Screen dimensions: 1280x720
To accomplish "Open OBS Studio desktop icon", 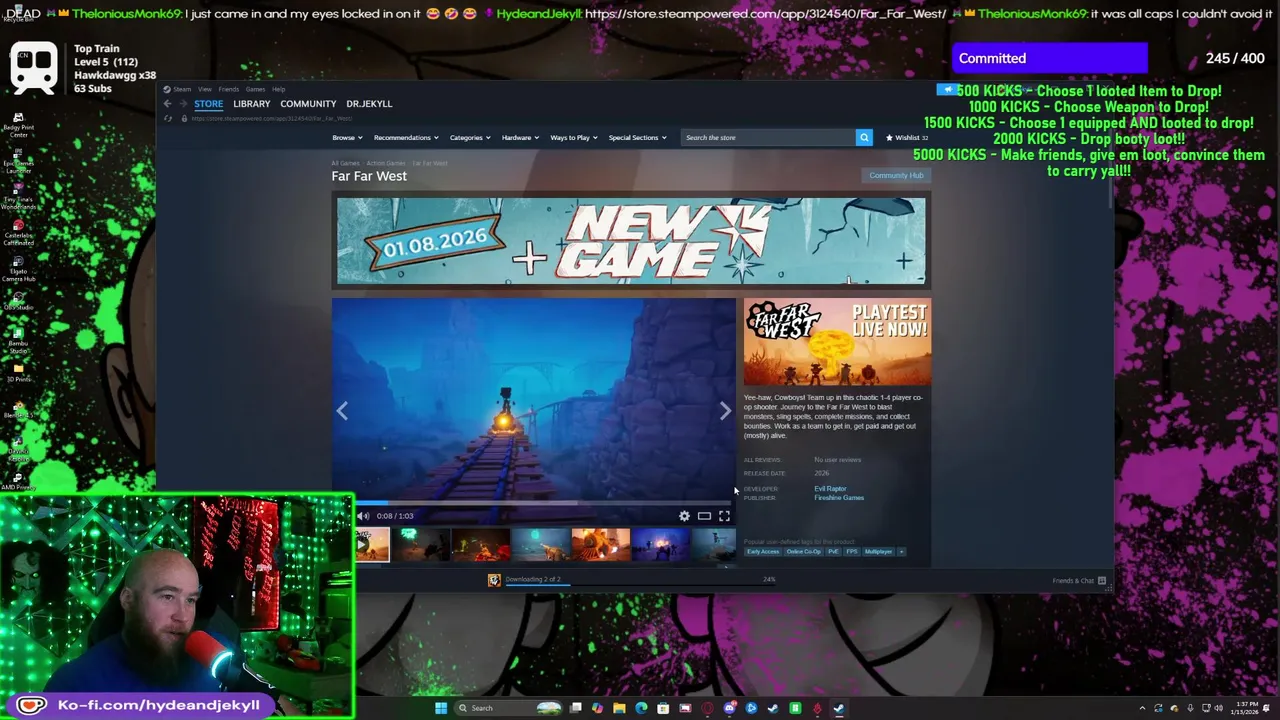I will click(x=18, y=303).
